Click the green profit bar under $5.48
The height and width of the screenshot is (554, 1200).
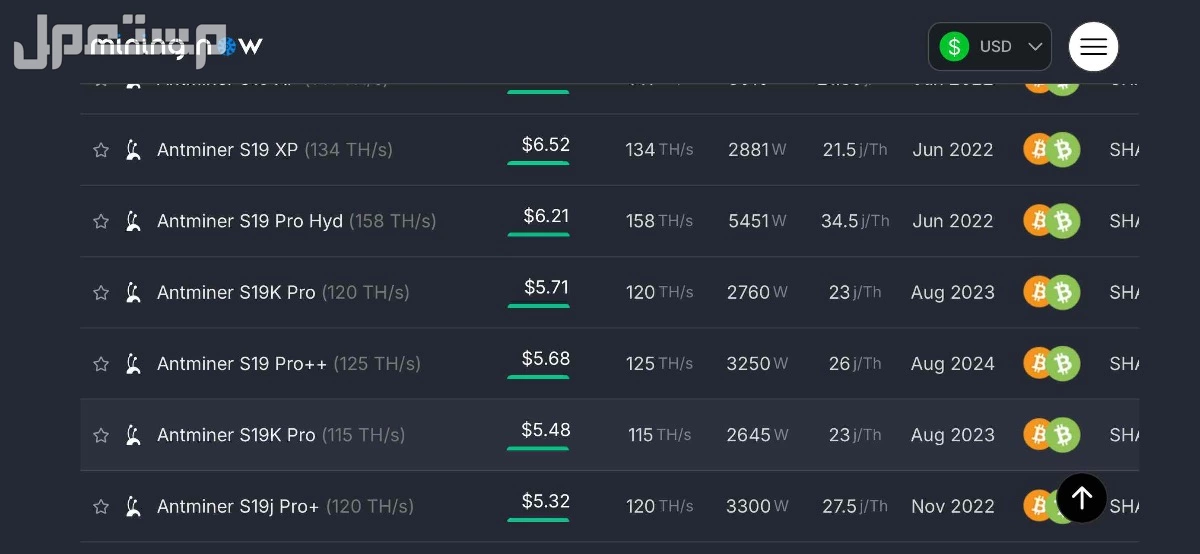point(538,448)
